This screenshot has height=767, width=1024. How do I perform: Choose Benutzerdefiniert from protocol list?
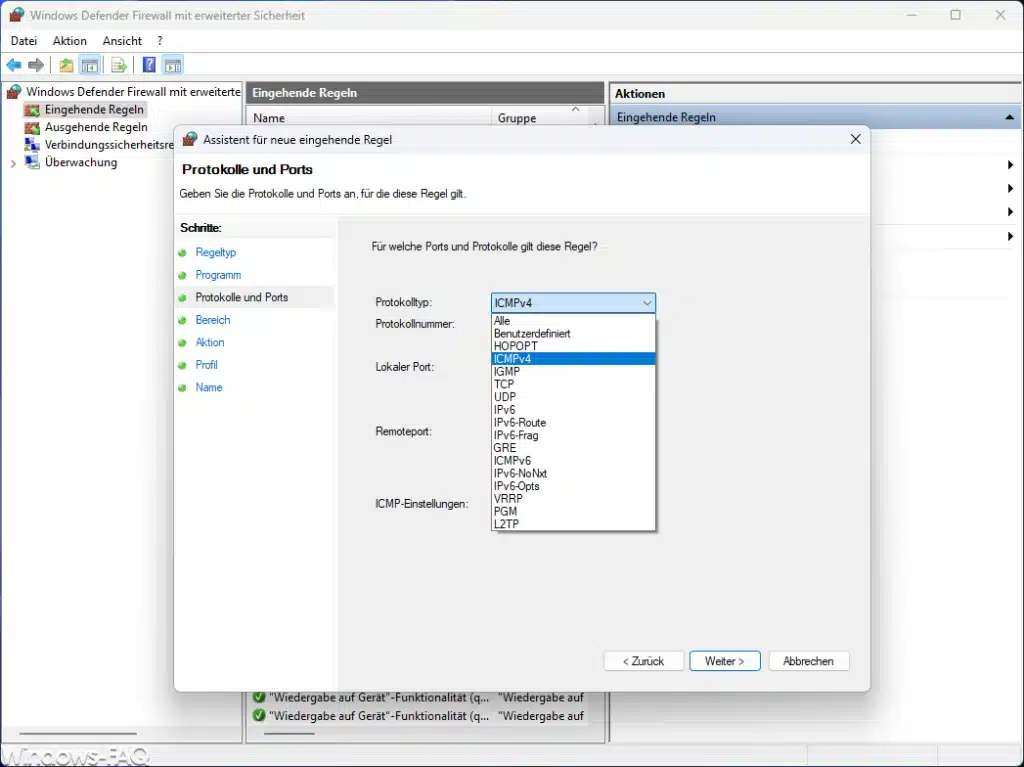pos(573,333)
